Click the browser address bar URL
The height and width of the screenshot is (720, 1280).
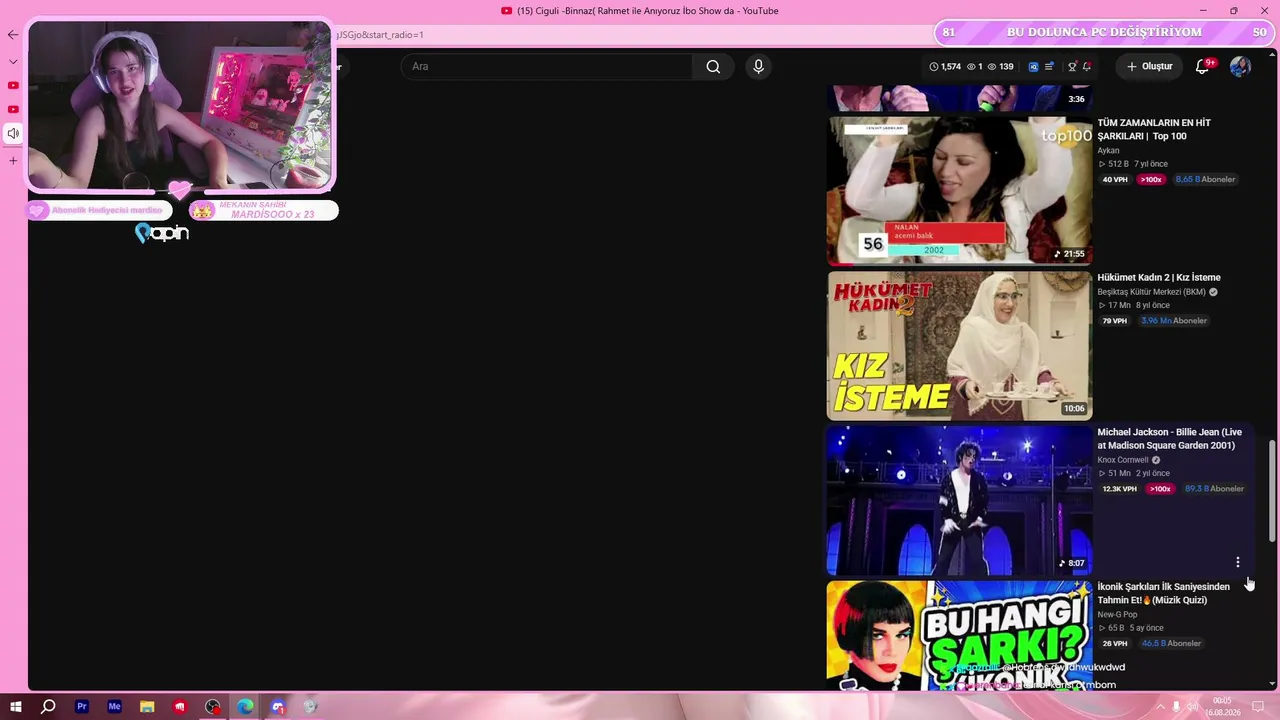coord(380,35)
